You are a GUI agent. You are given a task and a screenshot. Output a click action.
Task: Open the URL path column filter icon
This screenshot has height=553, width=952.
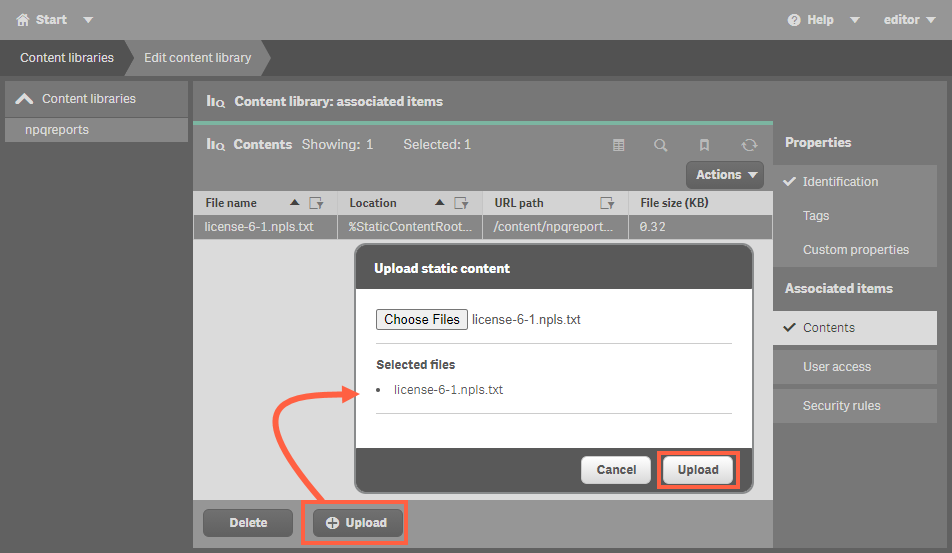point(607,203)
